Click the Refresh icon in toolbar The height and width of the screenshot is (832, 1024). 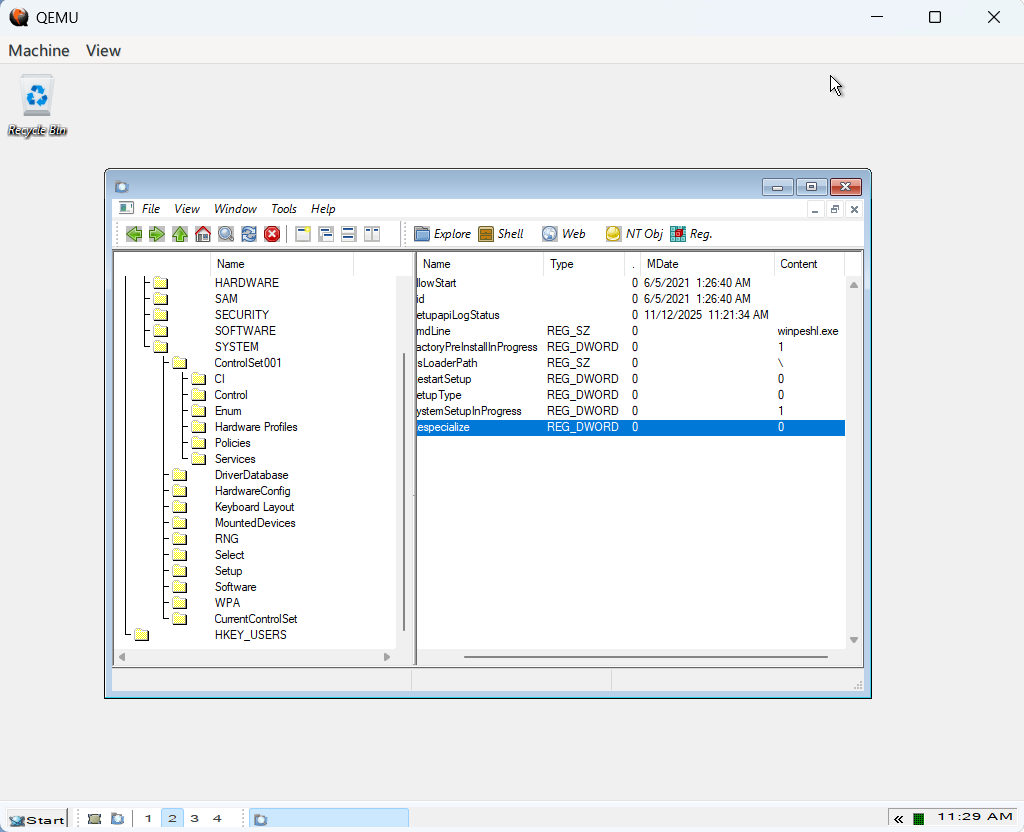(x=249, y=234)
